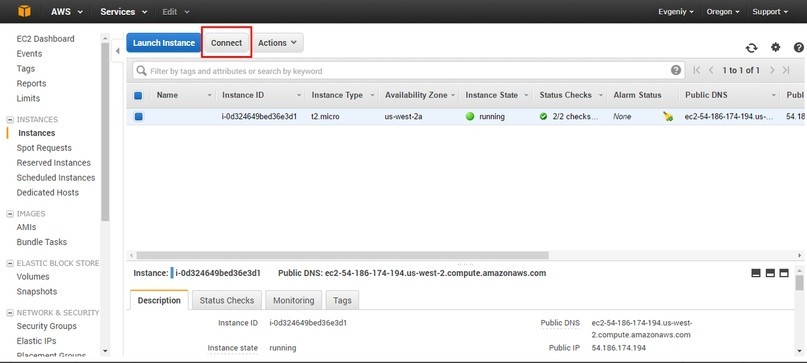807x363 pixels.
Task: Open Scheduled Instances page
Action: pyautogui.click(x=56, y=178)
